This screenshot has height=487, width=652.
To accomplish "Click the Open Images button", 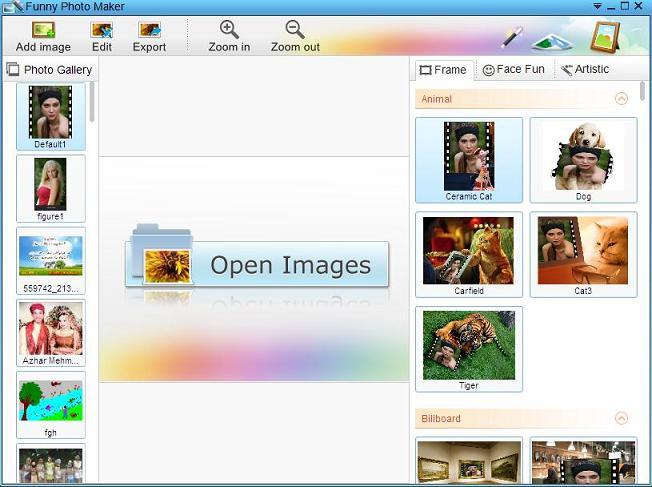I will tap(257, 264).
